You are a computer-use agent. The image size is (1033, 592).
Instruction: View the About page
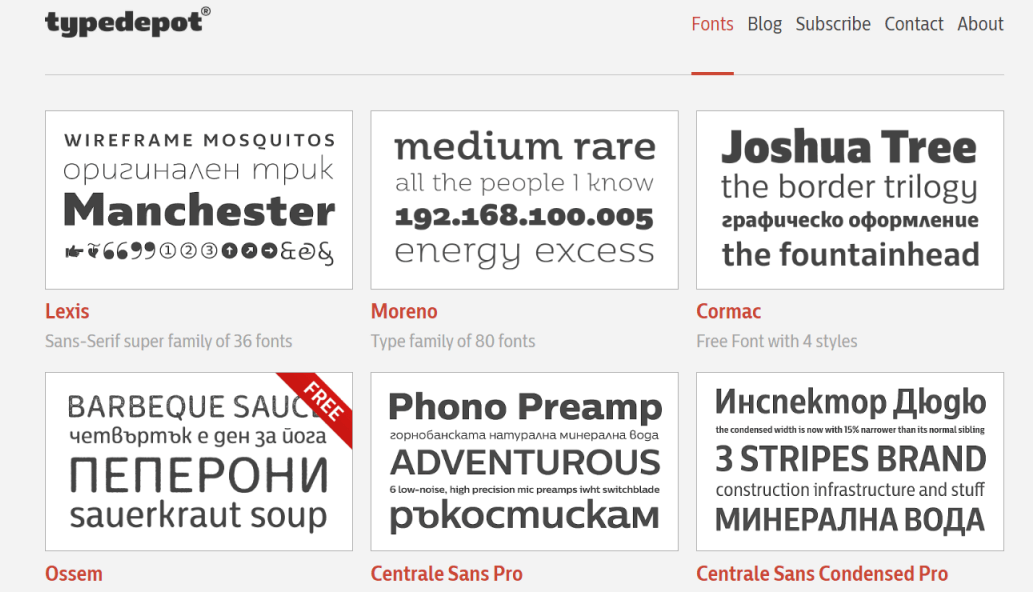[980, 24]
